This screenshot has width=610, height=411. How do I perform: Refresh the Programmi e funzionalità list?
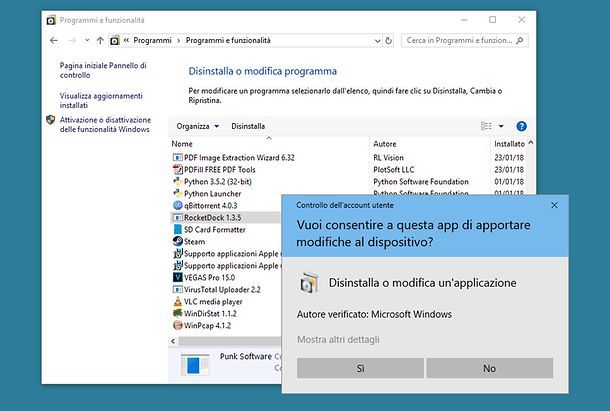[388, 40]
